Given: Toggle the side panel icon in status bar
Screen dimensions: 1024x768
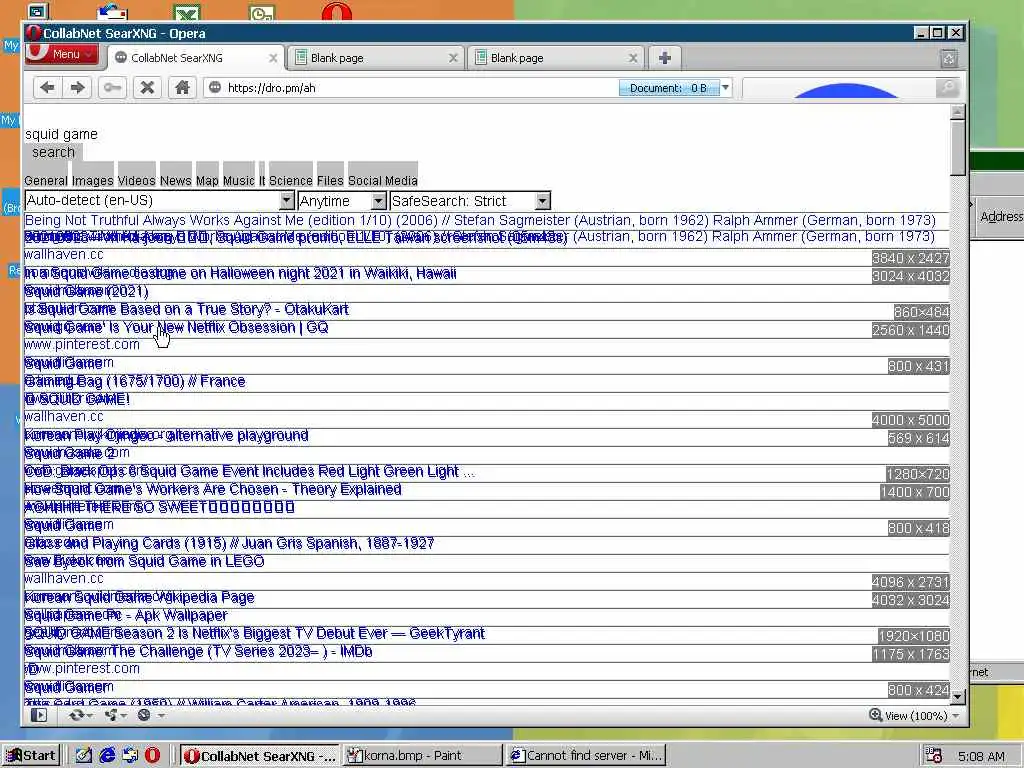Looking at the screenshot, I should tap(39, 715).
